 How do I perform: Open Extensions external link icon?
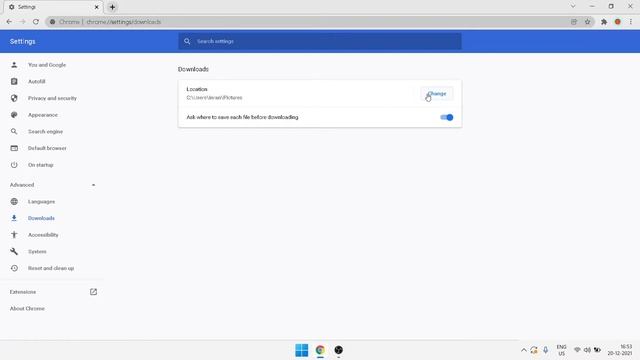click(93, 292)
